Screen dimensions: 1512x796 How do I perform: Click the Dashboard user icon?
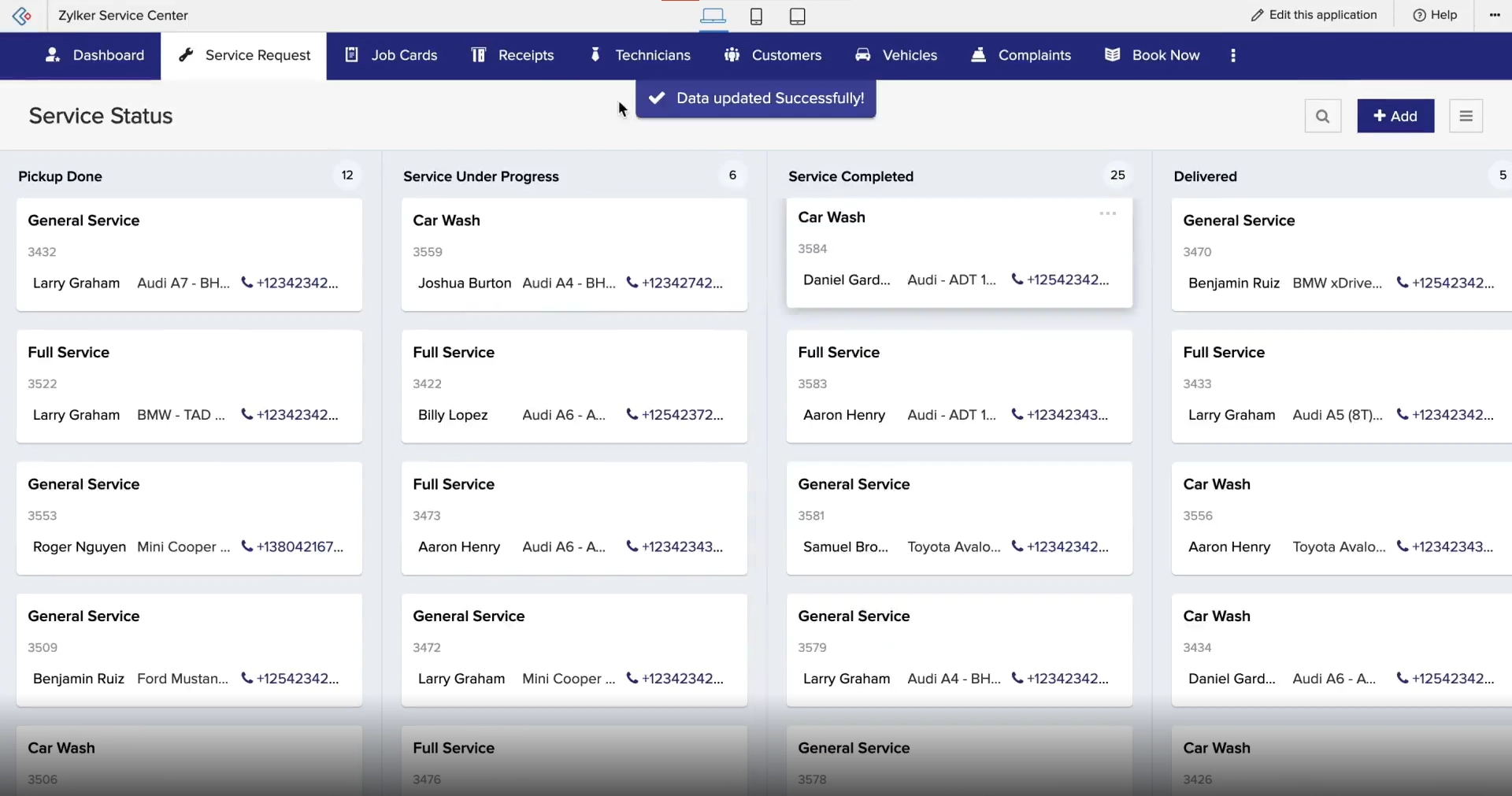53,54
